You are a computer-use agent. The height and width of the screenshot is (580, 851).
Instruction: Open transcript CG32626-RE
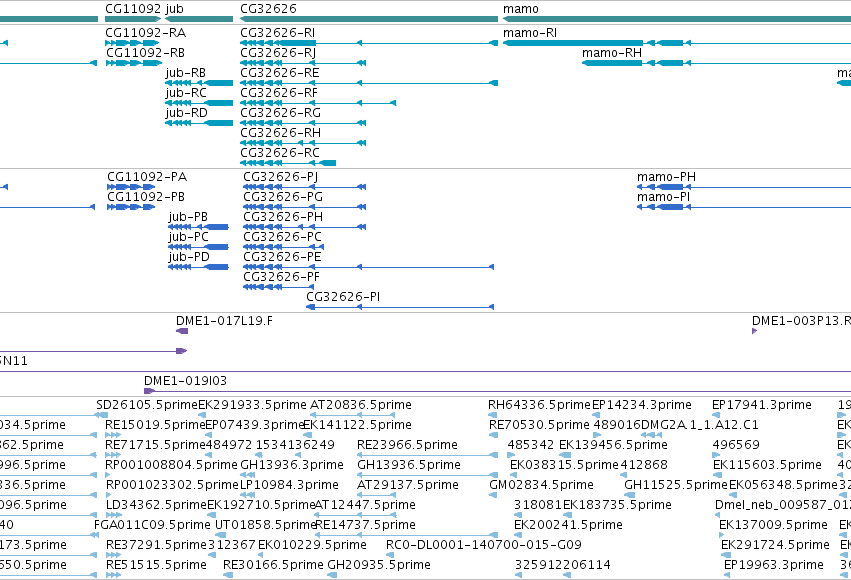[x=280, y=73]
